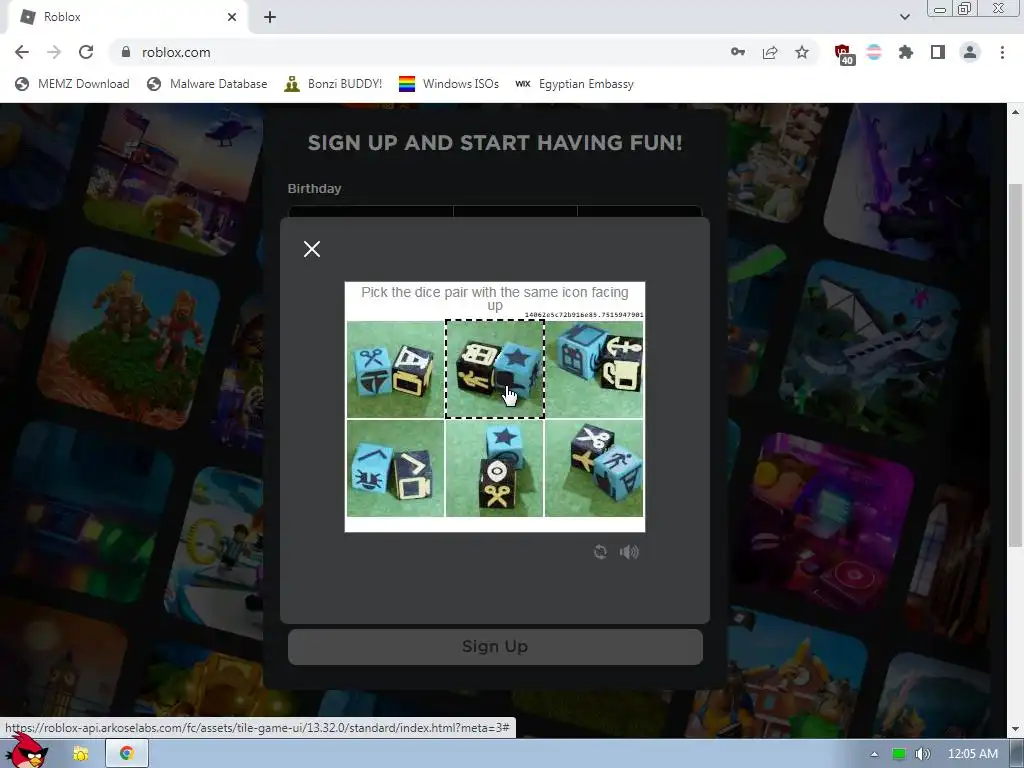This screenshot has height=768, width=1024.
Task: Close the Roblox tab
Action: tap(232, 17)
